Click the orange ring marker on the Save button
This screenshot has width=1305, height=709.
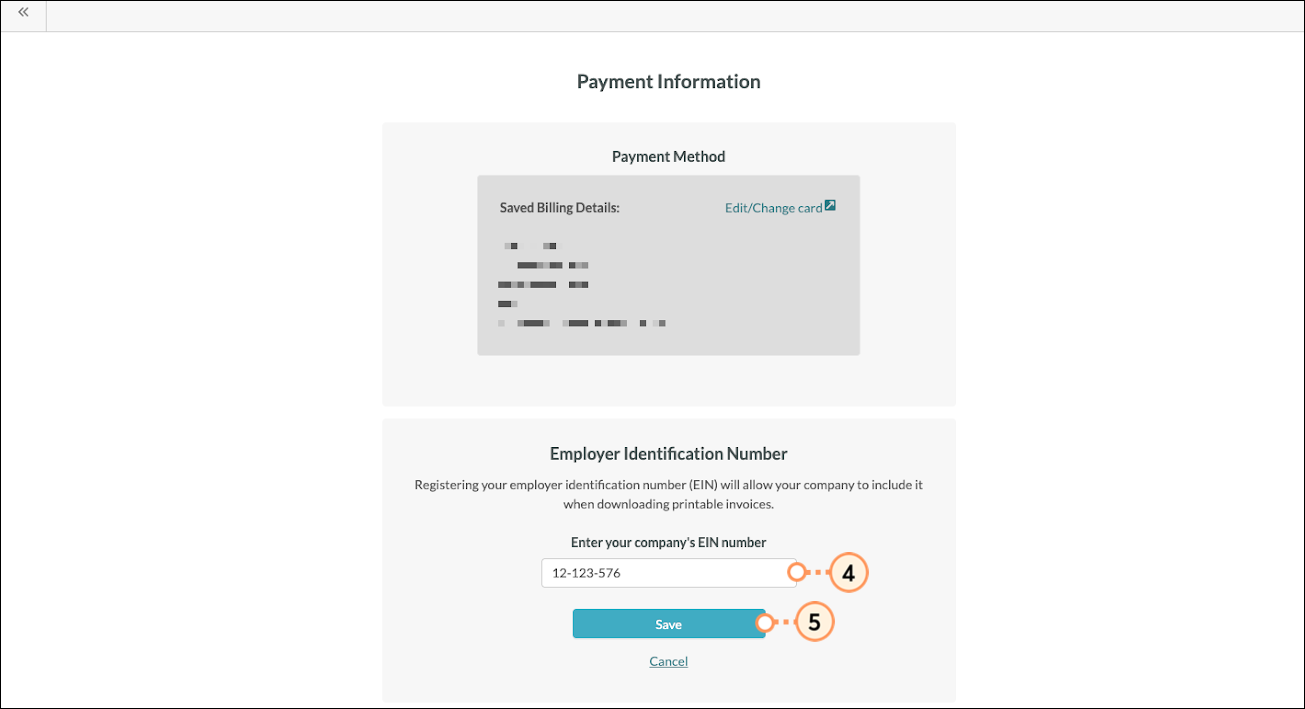click(x=764, y=623)
